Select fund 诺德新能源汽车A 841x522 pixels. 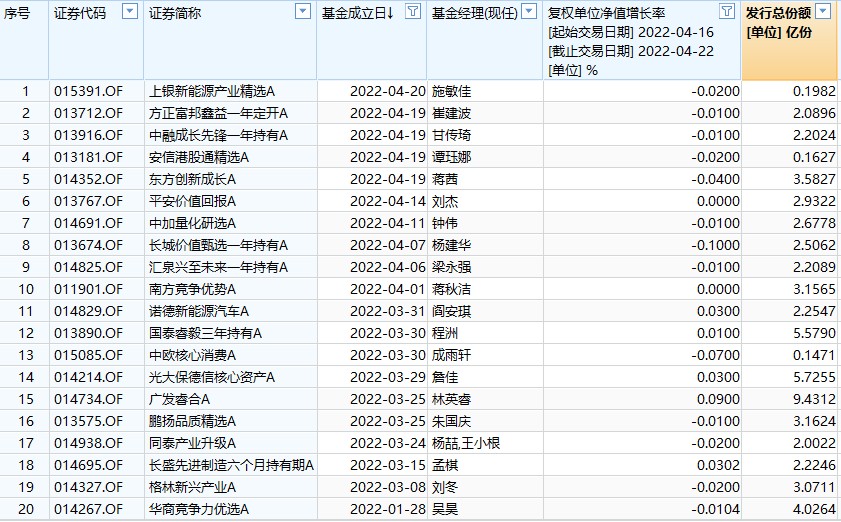point(199,311)
